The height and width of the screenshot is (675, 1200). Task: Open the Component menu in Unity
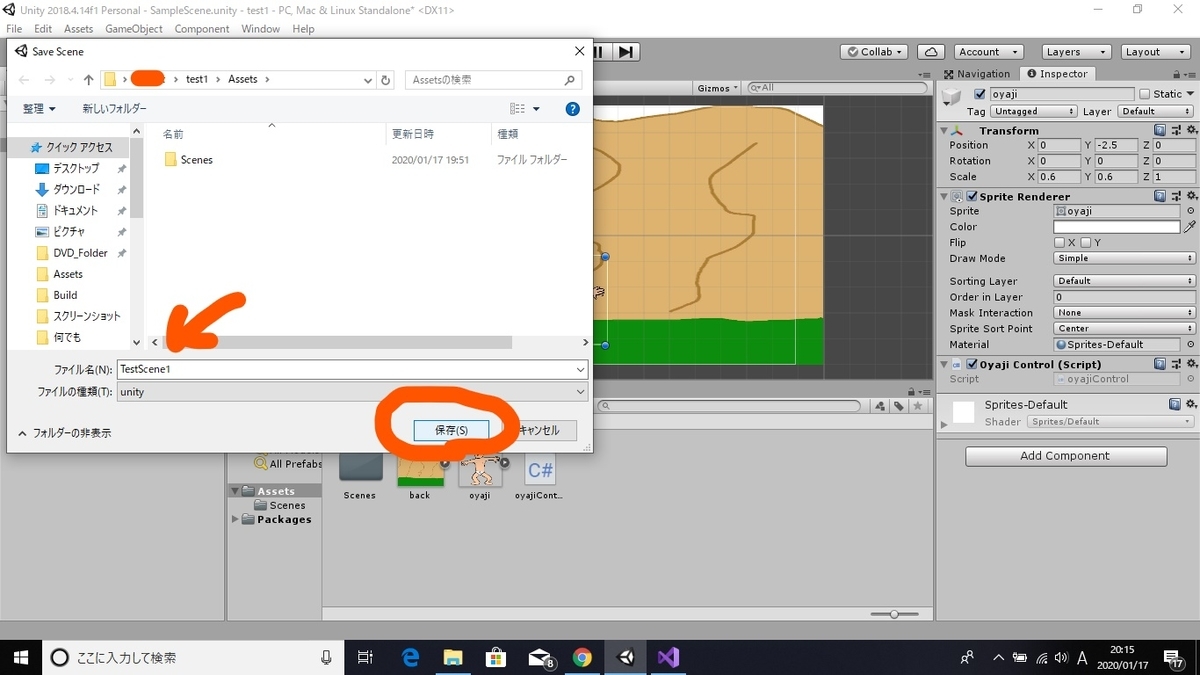click(x=202, y=29)
